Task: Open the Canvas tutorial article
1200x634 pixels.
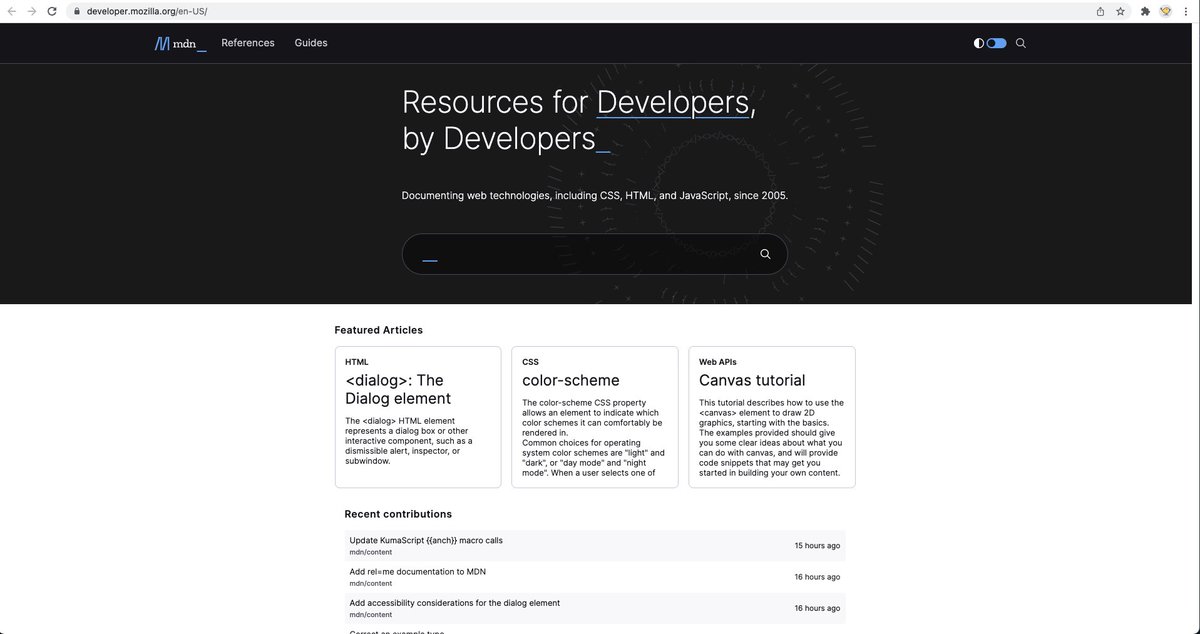Action: pos(752,380)
